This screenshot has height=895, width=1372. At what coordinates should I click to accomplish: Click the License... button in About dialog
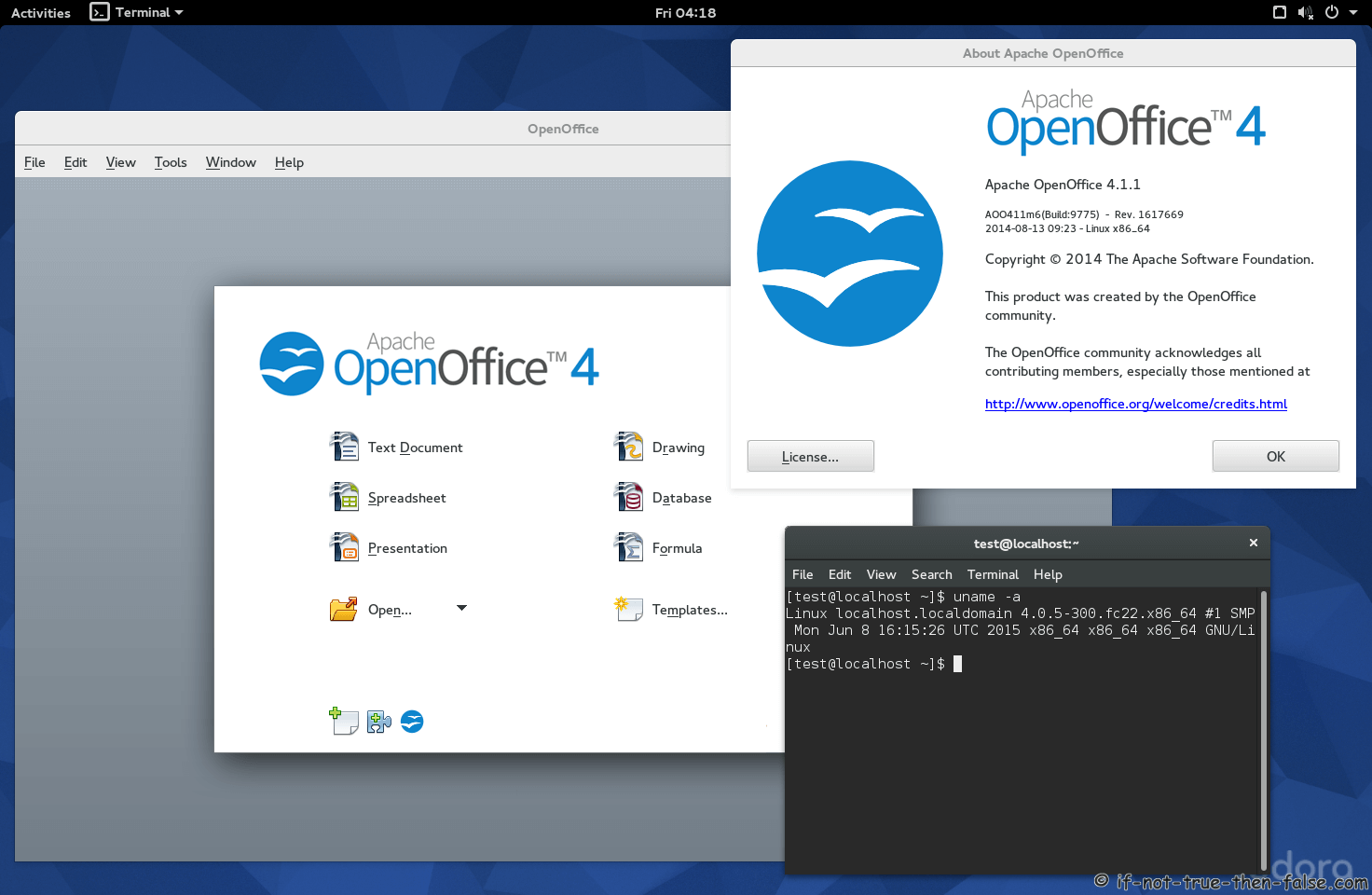pos(811,456)
